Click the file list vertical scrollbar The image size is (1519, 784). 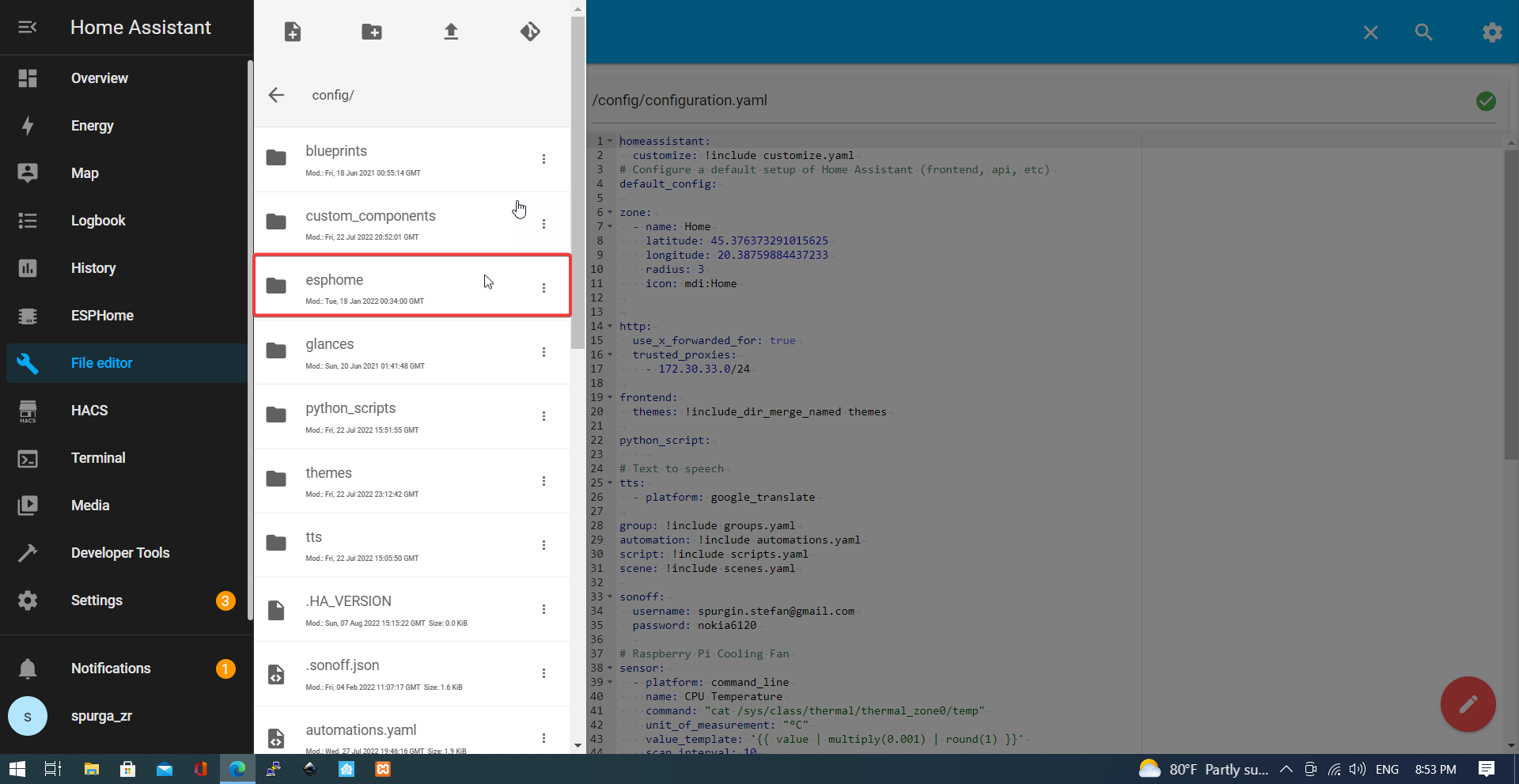click(578, 182)
